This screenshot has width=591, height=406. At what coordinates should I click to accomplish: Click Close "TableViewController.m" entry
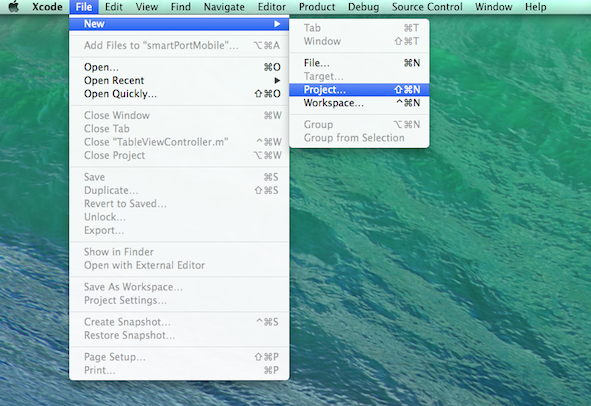click(179, 142)
